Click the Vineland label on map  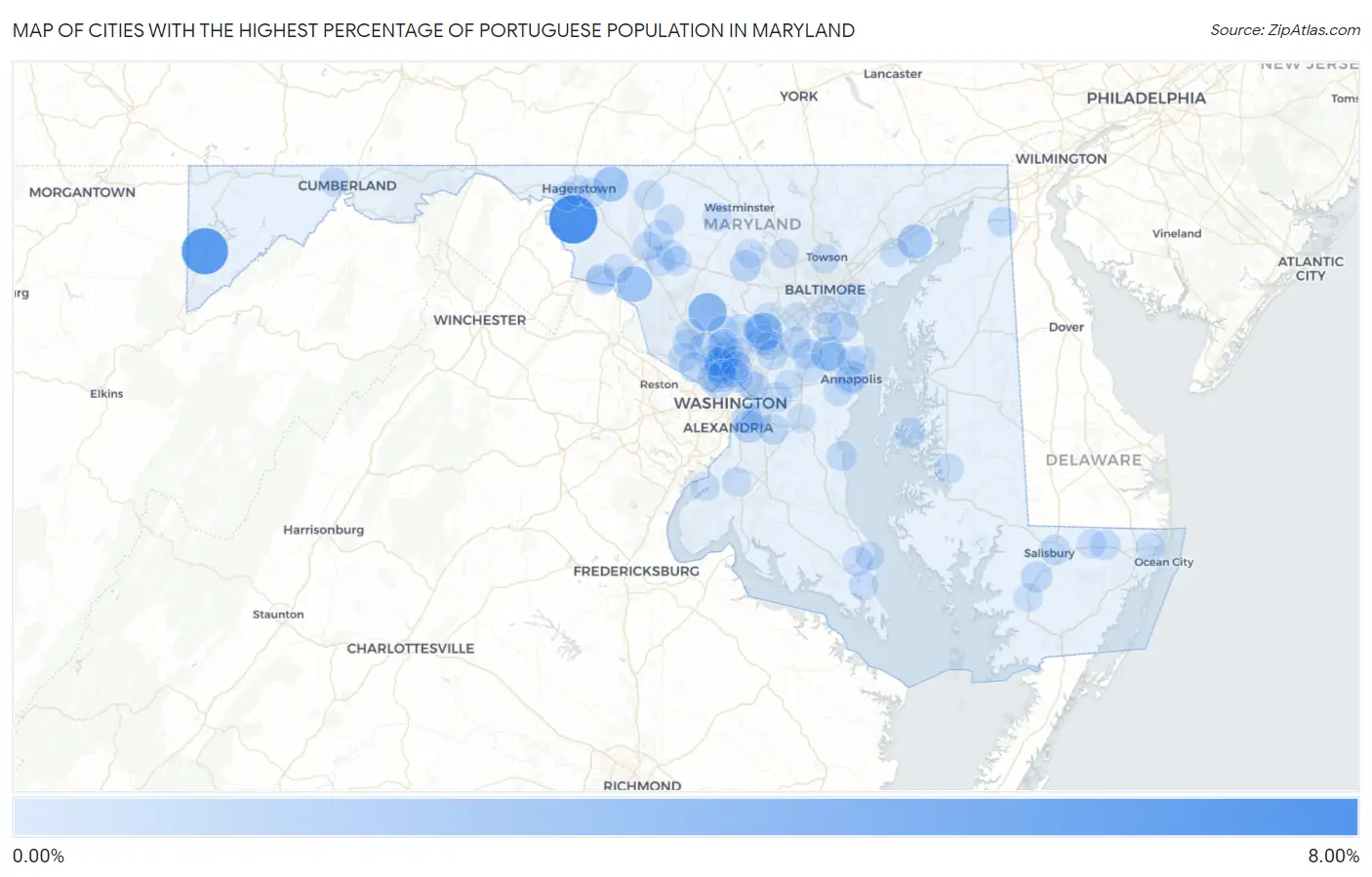click(x=1176, y=233)
